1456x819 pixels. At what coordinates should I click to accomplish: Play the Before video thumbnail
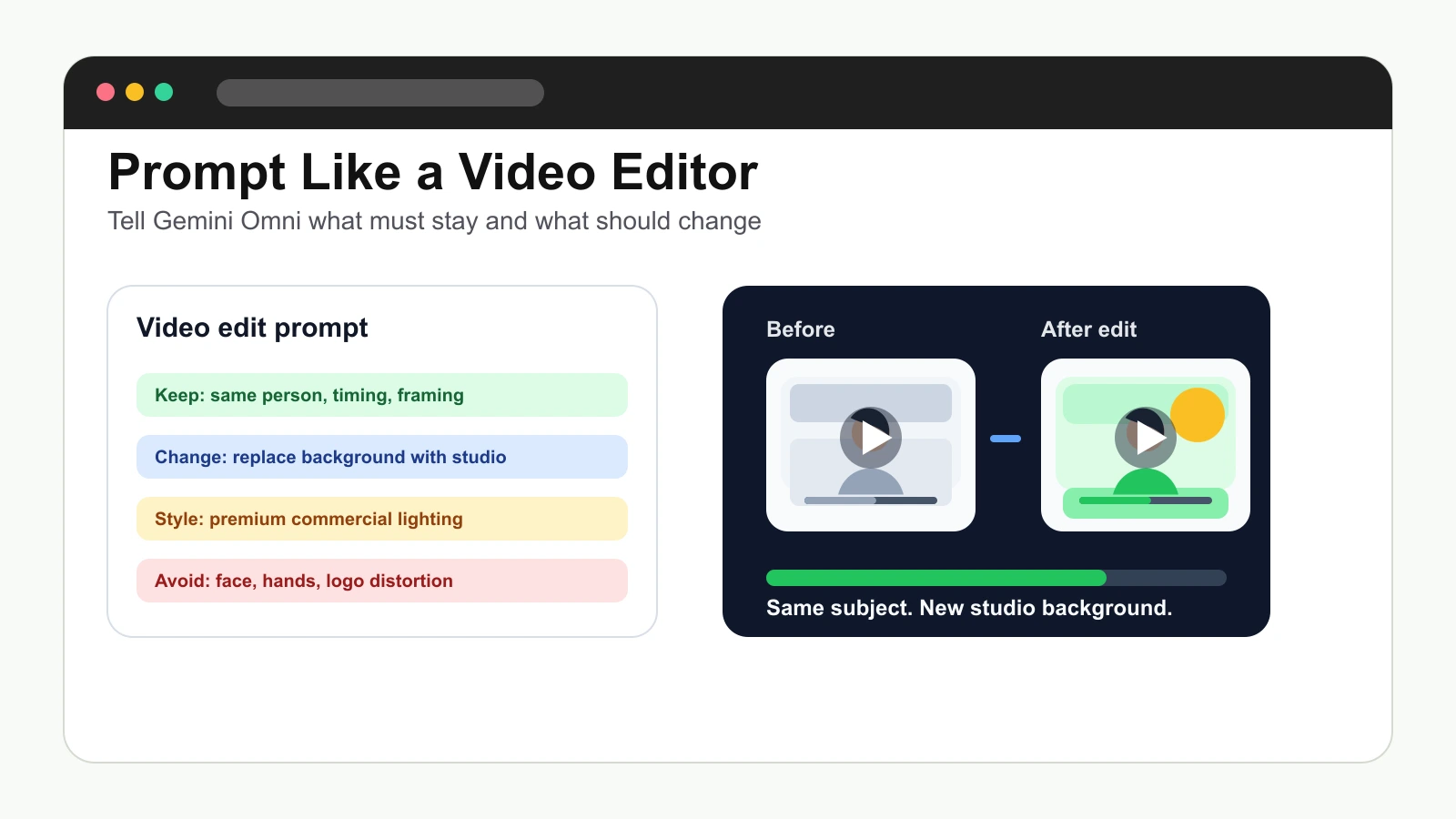tap(871, 438)
